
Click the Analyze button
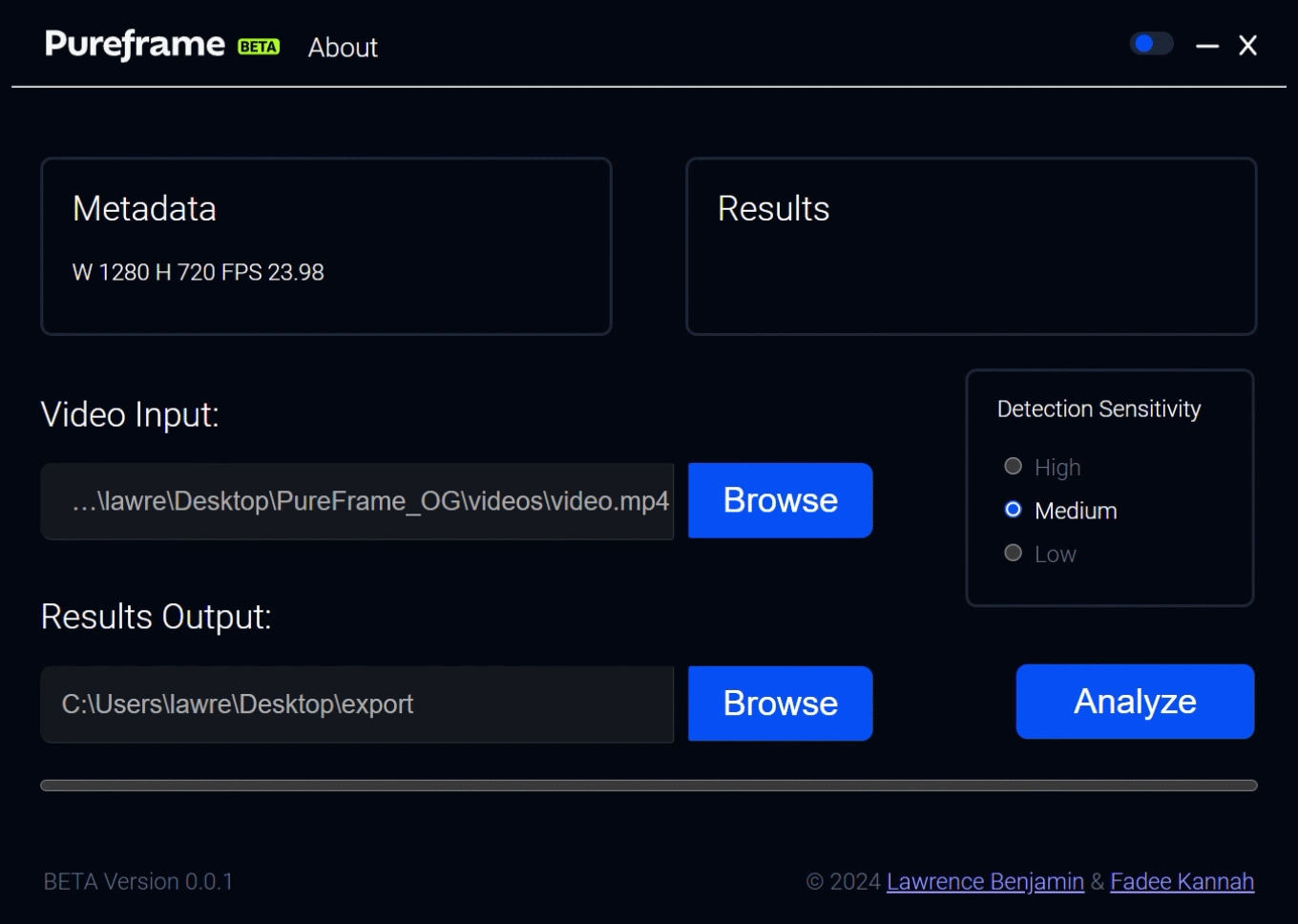click(x=1135, y=702)
